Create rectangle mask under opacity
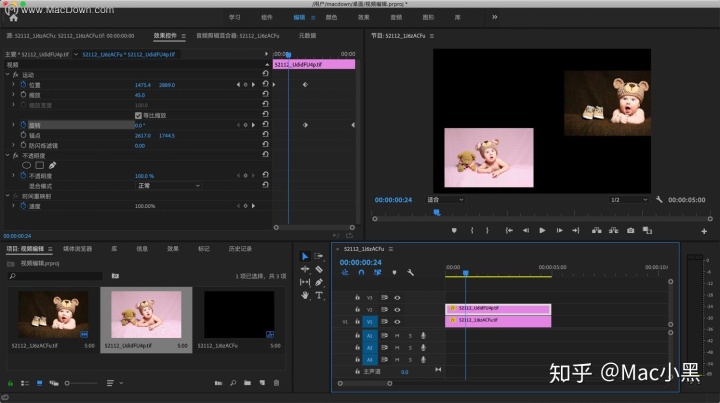 (40, 165)
